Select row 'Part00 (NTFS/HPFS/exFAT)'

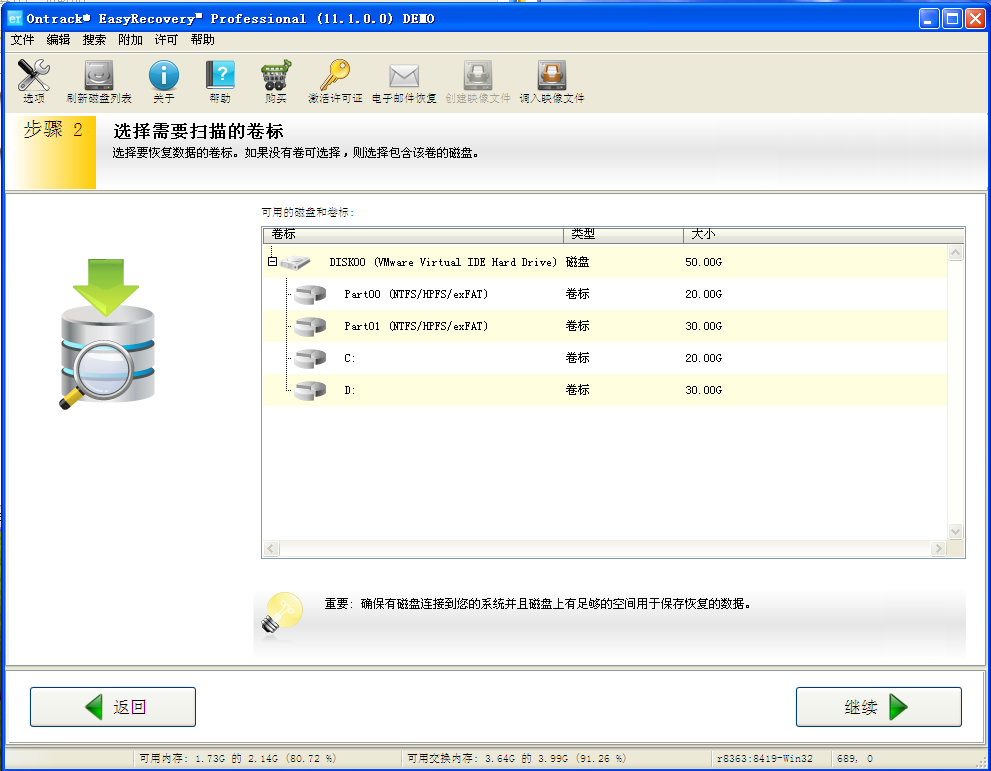605,294
